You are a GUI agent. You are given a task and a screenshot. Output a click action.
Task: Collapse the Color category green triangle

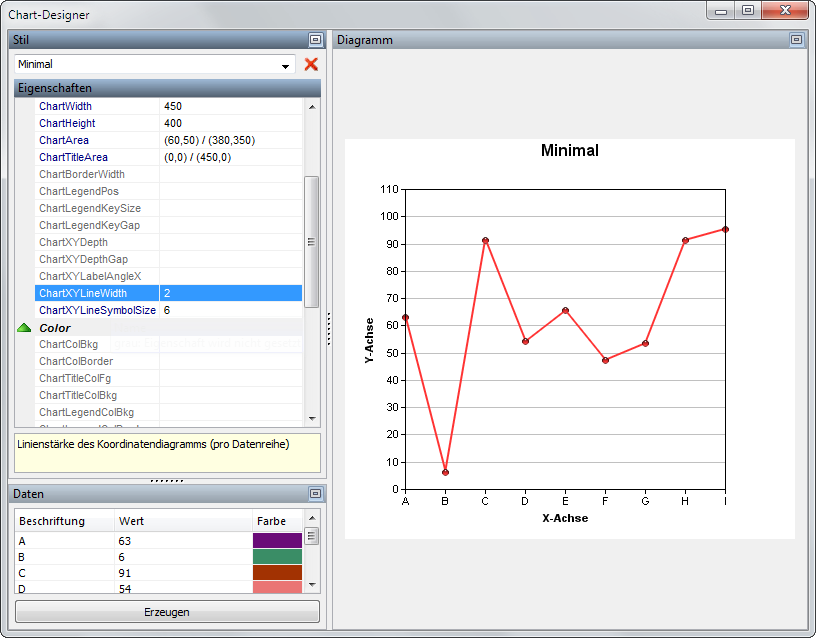25,328
